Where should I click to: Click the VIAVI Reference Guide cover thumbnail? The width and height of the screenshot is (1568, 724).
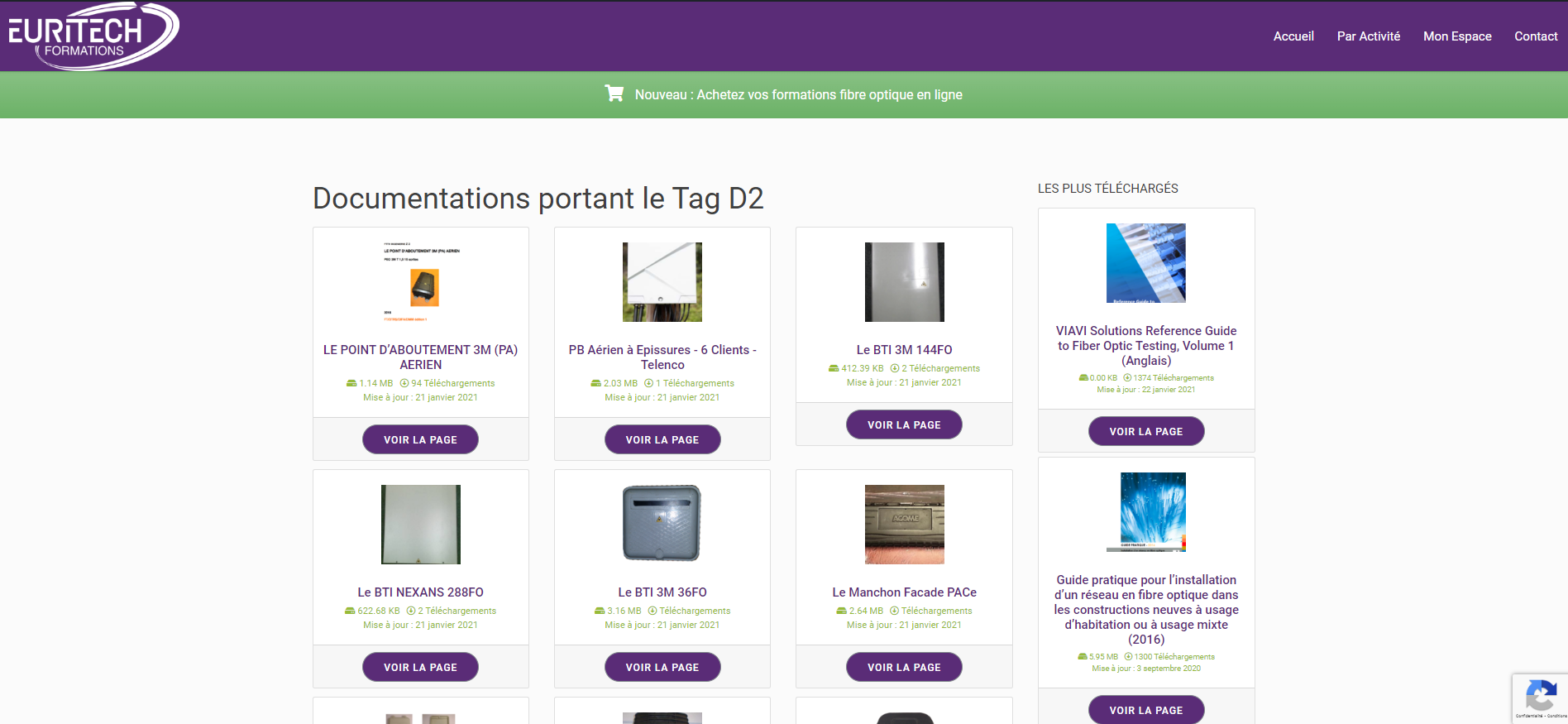tap(1146, 263)
